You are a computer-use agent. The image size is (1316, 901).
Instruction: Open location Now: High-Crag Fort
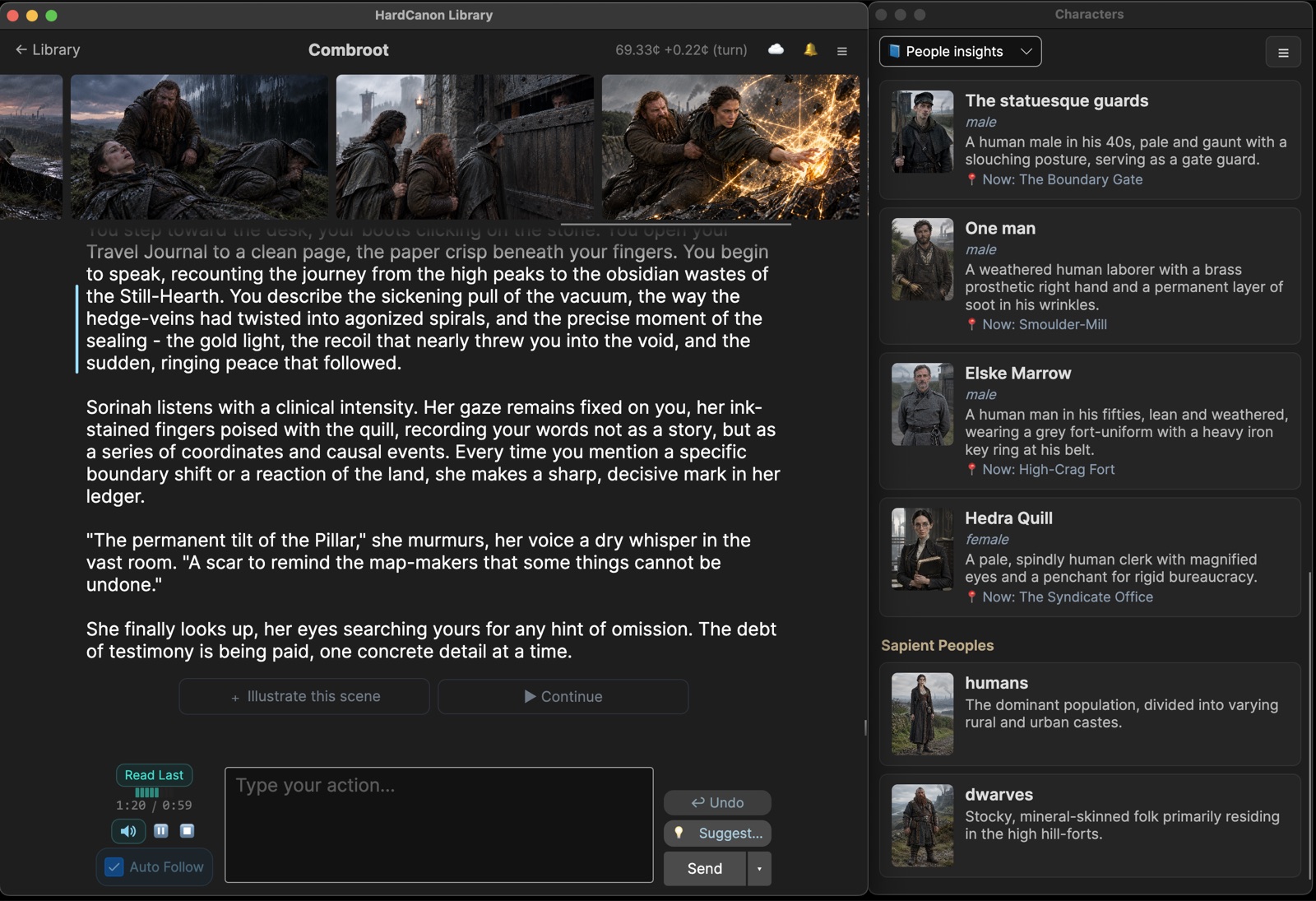pyautogui.click(x=1049, y=469)
